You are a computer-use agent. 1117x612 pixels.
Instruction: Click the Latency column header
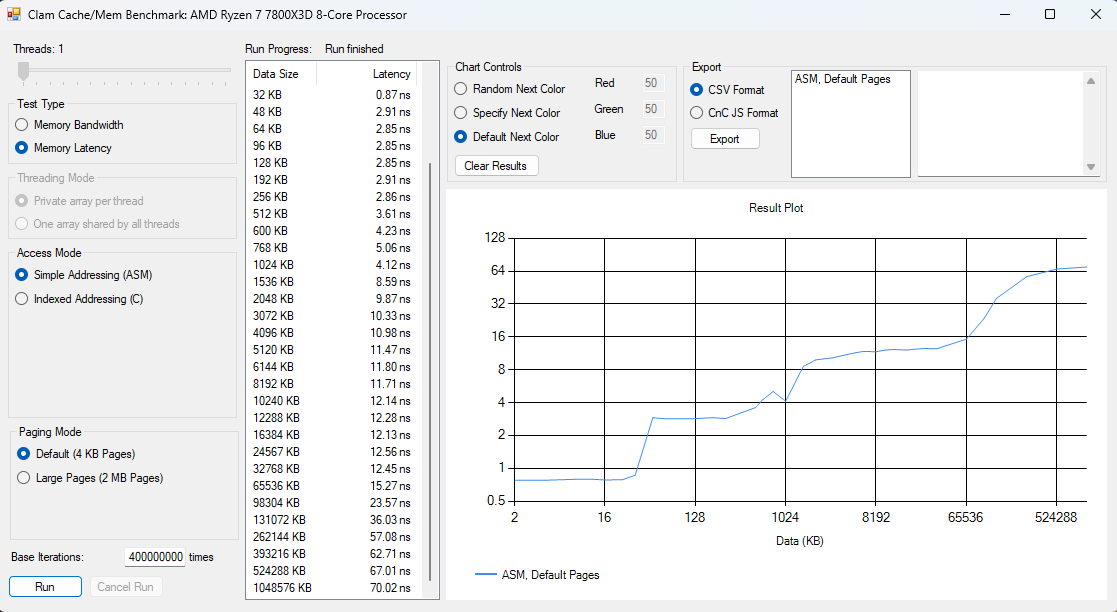pyautogui.click(x=366, y=74)
